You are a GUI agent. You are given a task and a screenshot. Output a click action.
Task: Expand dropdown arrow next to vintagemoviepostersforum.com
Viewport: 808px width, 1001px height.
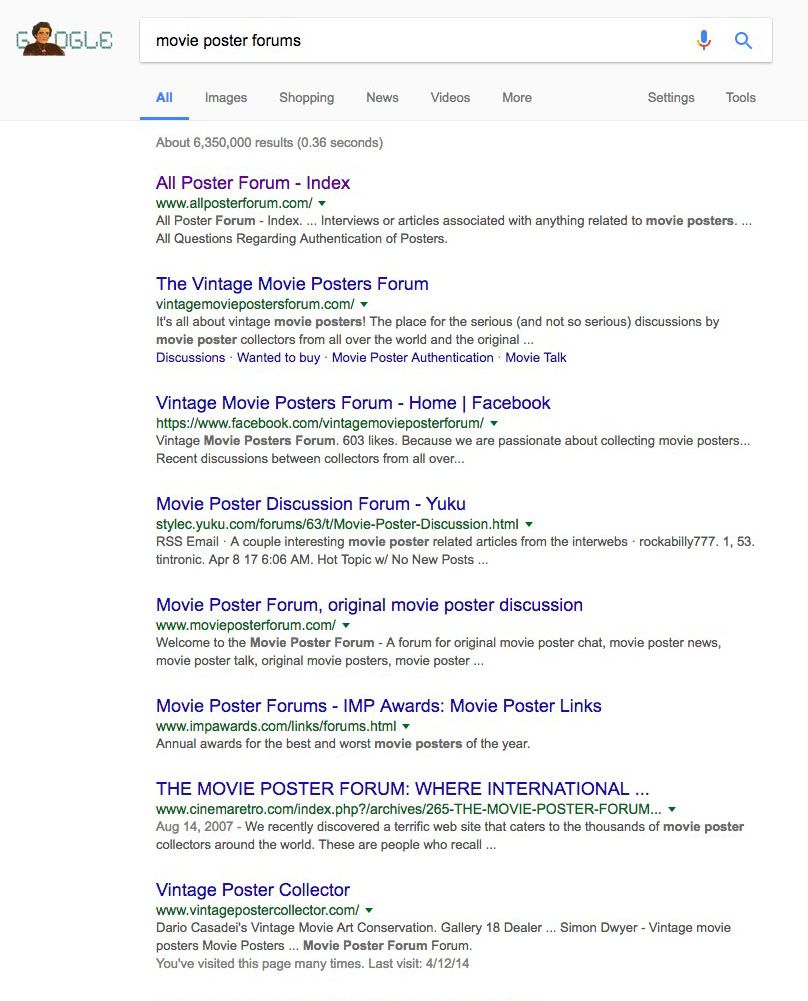[x=364, y=304]
